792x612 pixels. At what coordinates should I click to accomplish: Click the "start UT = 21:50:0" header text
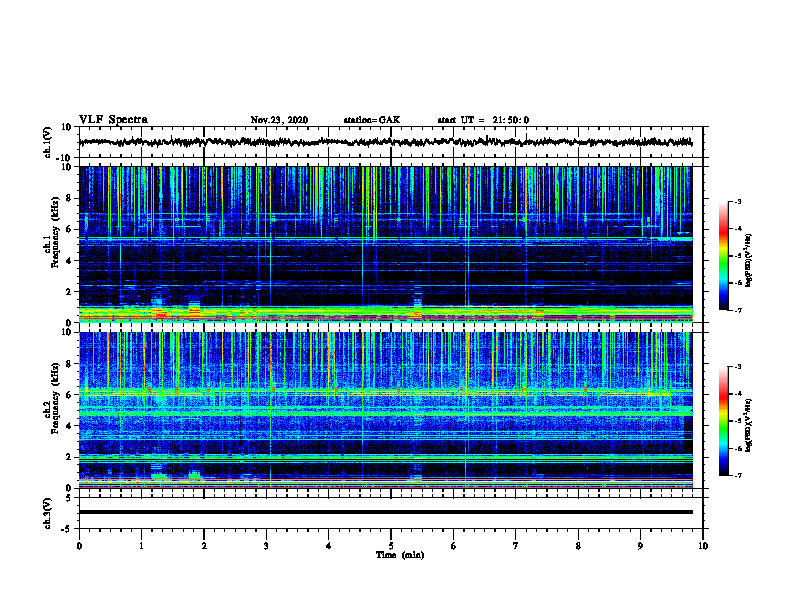483,120
